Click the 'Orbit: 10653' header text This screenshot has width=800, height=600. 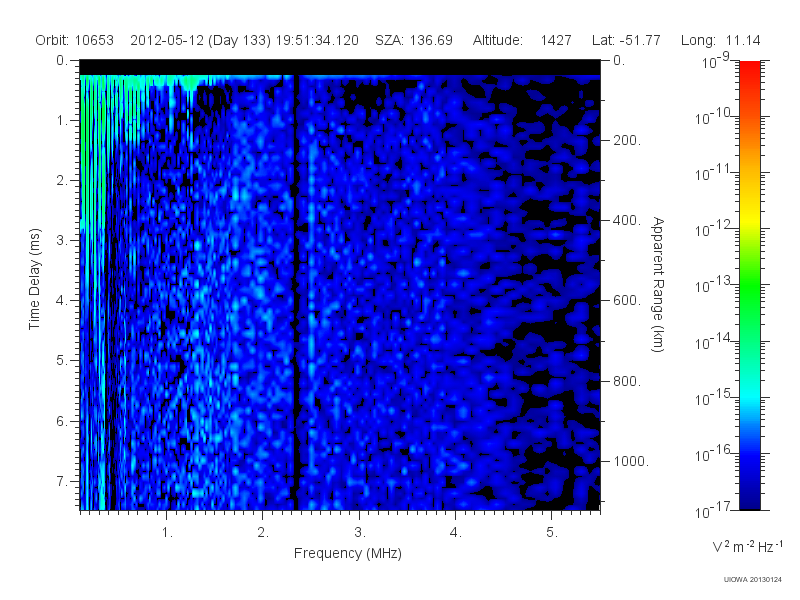point(74,40)
